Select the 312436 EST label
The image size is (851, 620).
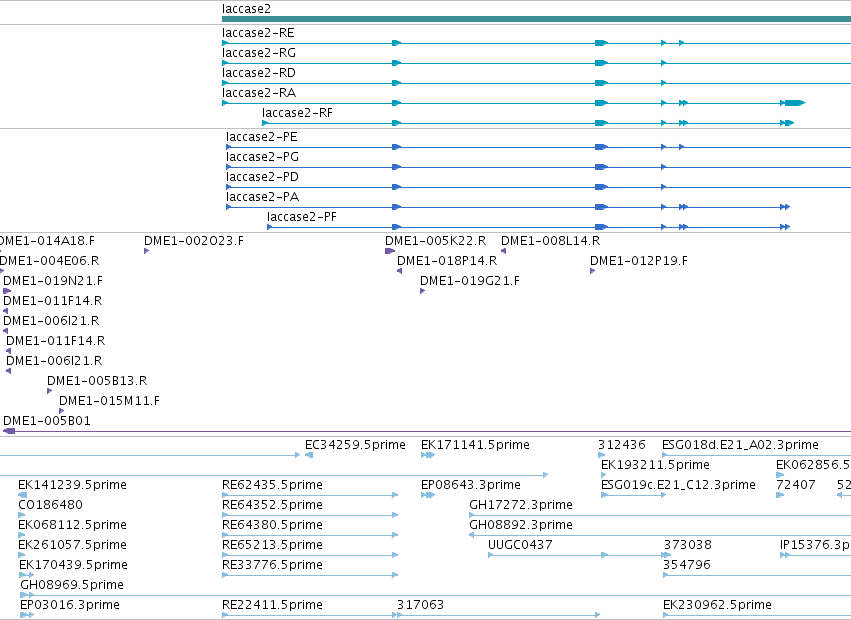coord(622,445)
